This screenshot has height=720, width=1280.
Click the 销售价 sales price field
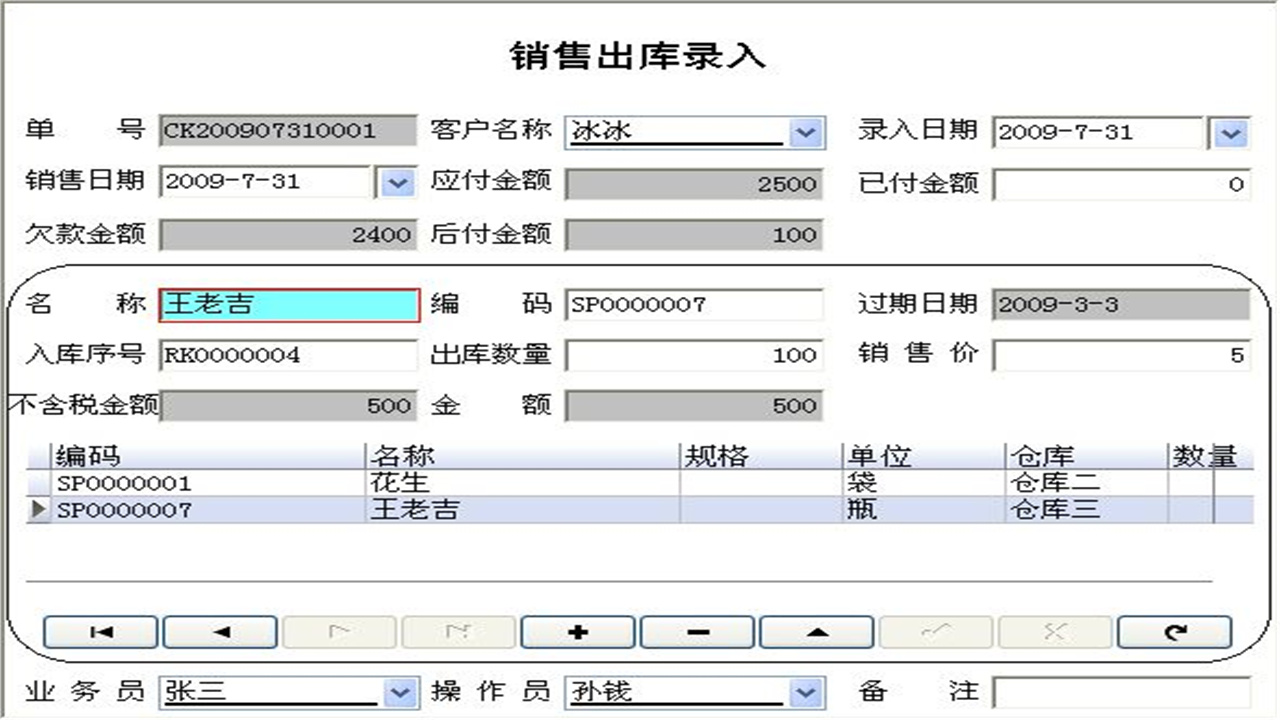[1120, 355]
